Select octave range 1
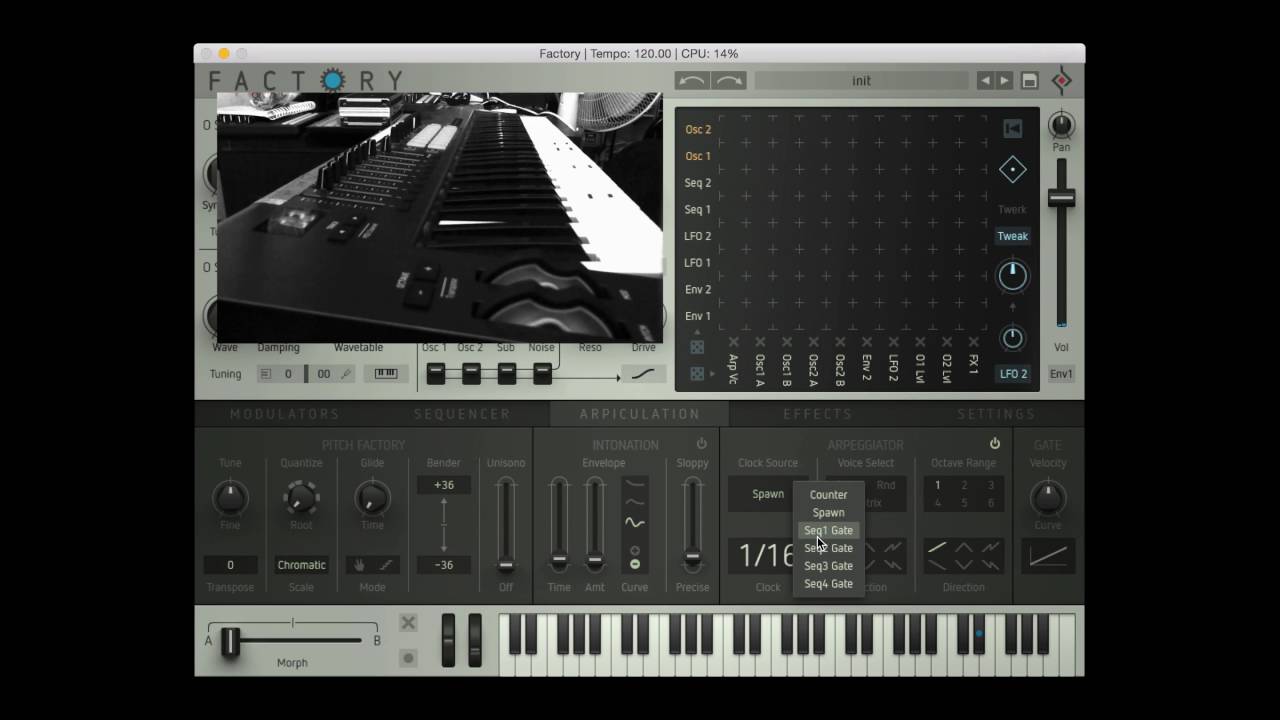 pos(937,486)
